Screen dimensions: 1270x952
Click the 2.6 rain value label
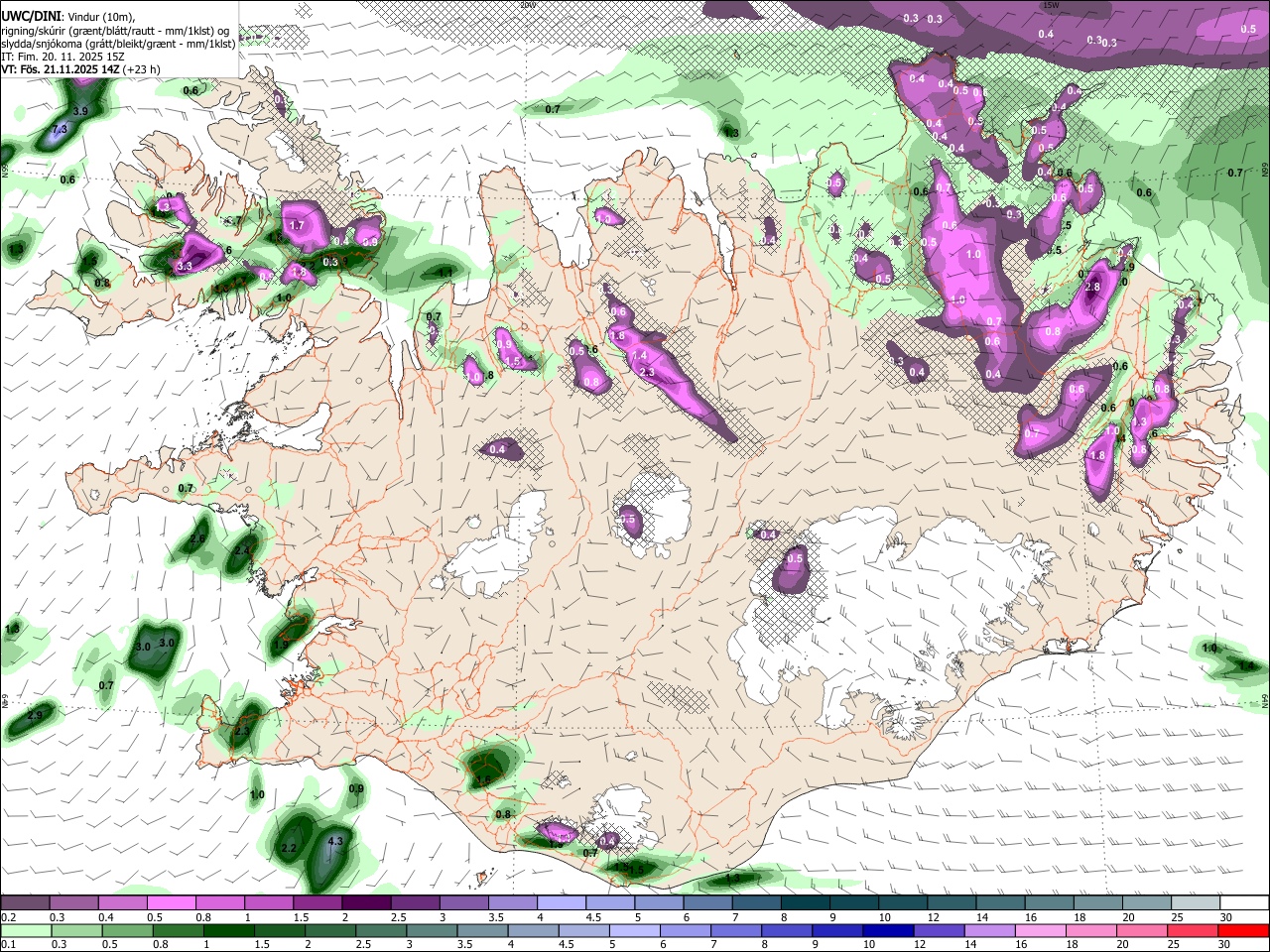197,538
